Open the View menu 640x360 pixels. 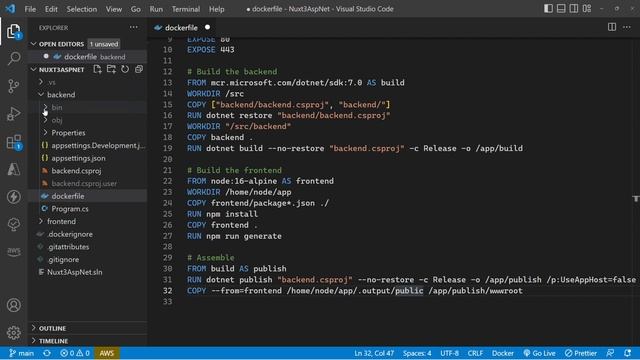[114, 9]
